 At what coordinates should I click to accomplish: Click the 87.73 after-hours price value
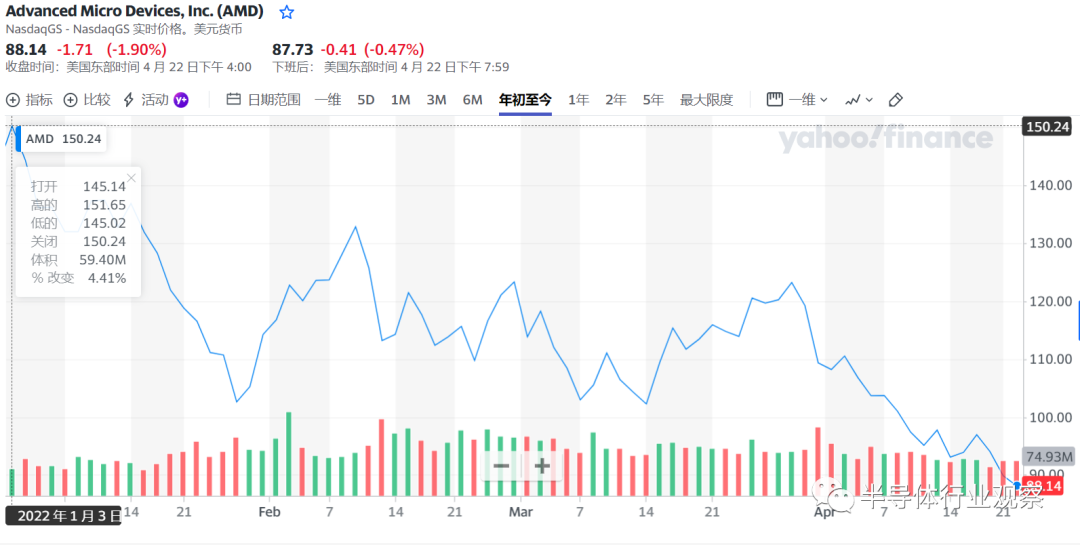pos(293,50)
